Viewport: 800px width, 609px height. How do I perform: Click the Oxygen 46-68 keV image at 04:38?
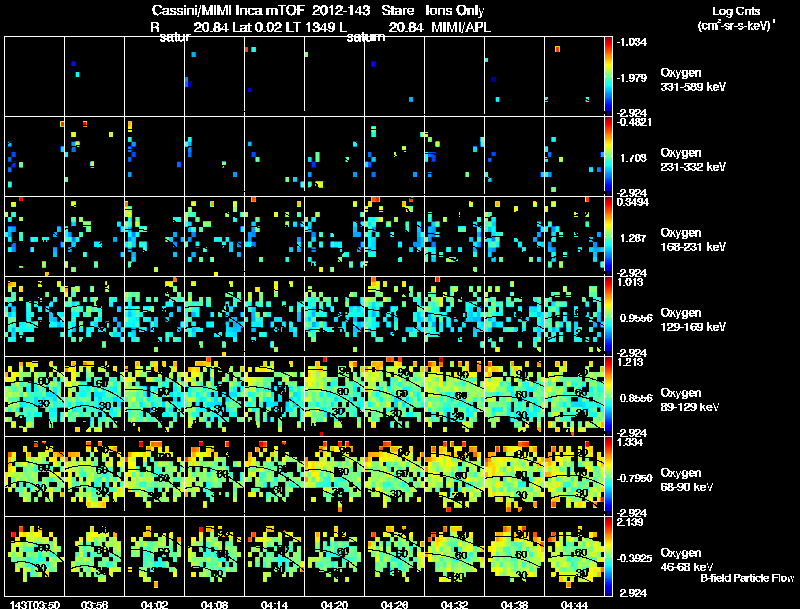[x=514, y=556]
